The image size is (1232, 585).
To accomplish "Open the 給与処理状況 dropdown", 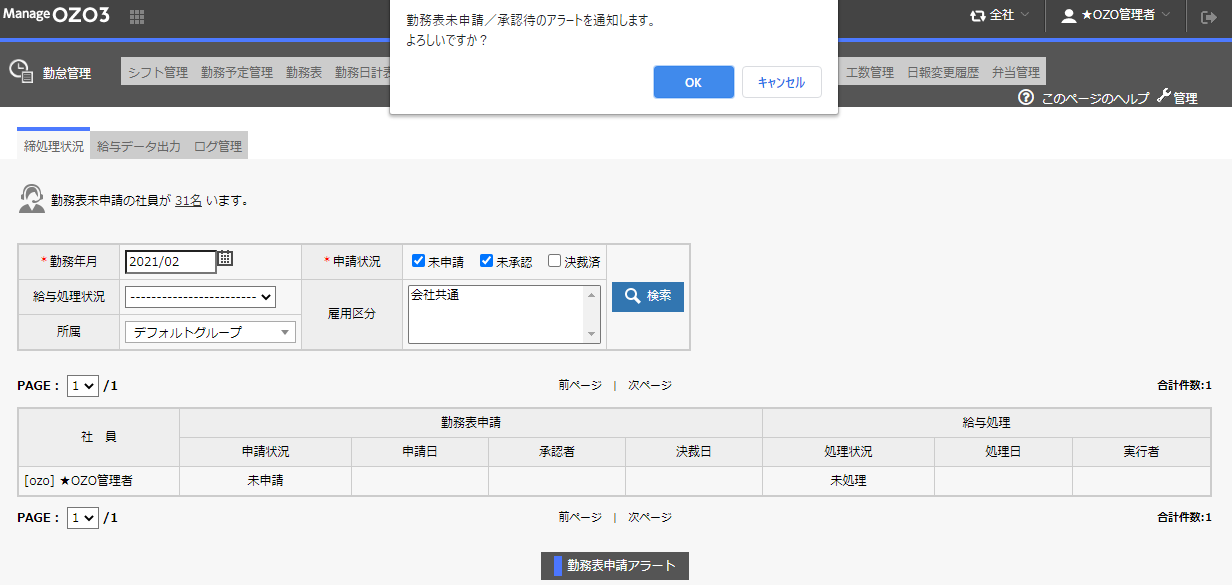I will point(200,296).
